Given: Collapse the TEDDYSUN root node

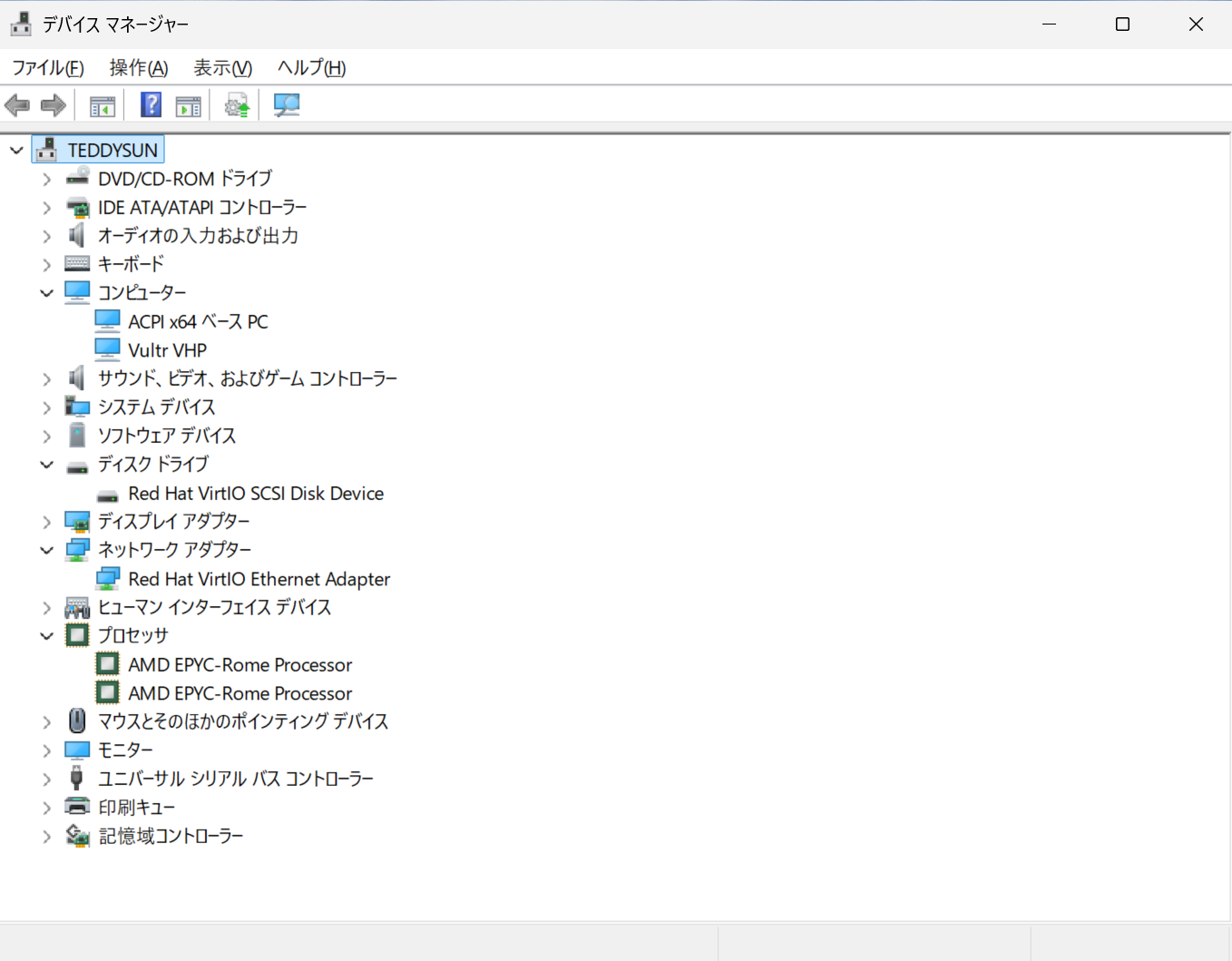Looking at the screenshot, I should pyautogui.click(x=16, y=150).
